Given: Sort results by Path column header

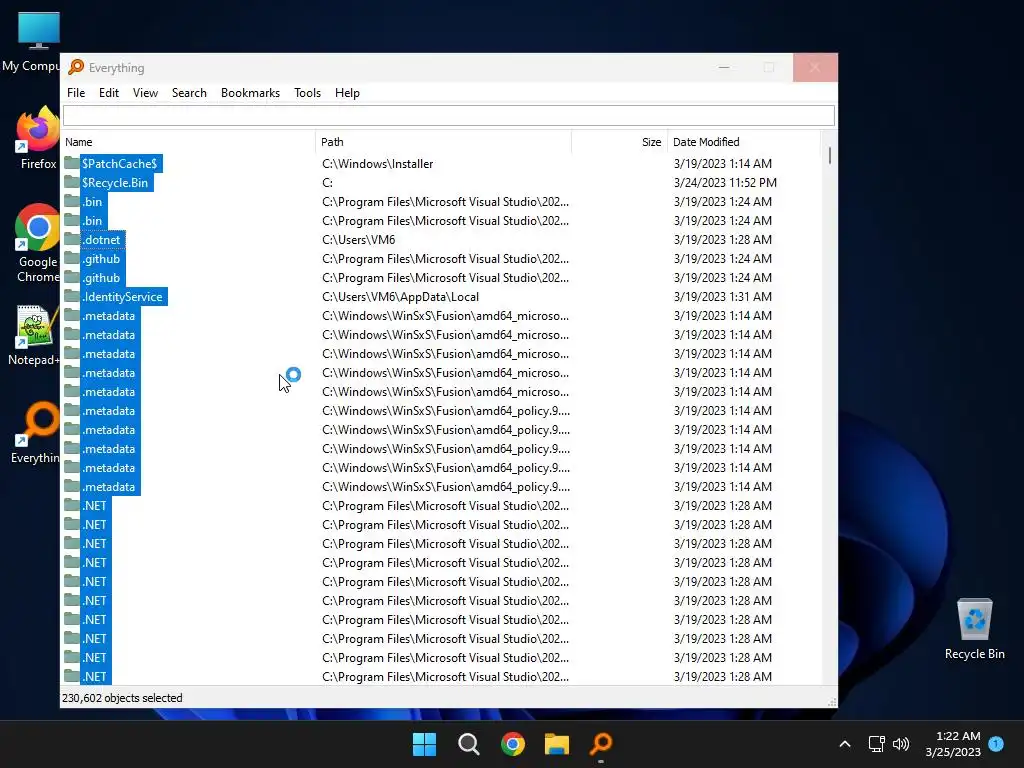Looking at the screenshot, I should pyautogui.click(x=444, y=142).
